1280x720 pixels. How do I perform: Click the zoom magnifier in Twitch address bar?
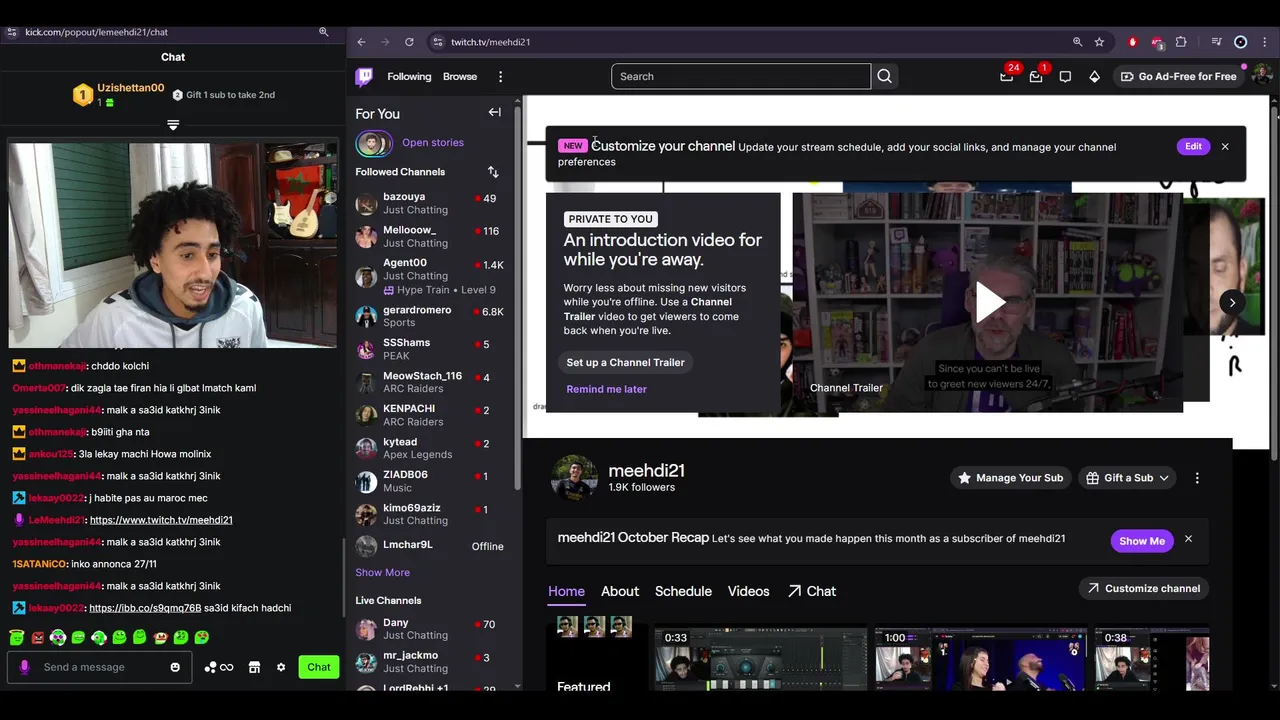(x=1077, y=42)
